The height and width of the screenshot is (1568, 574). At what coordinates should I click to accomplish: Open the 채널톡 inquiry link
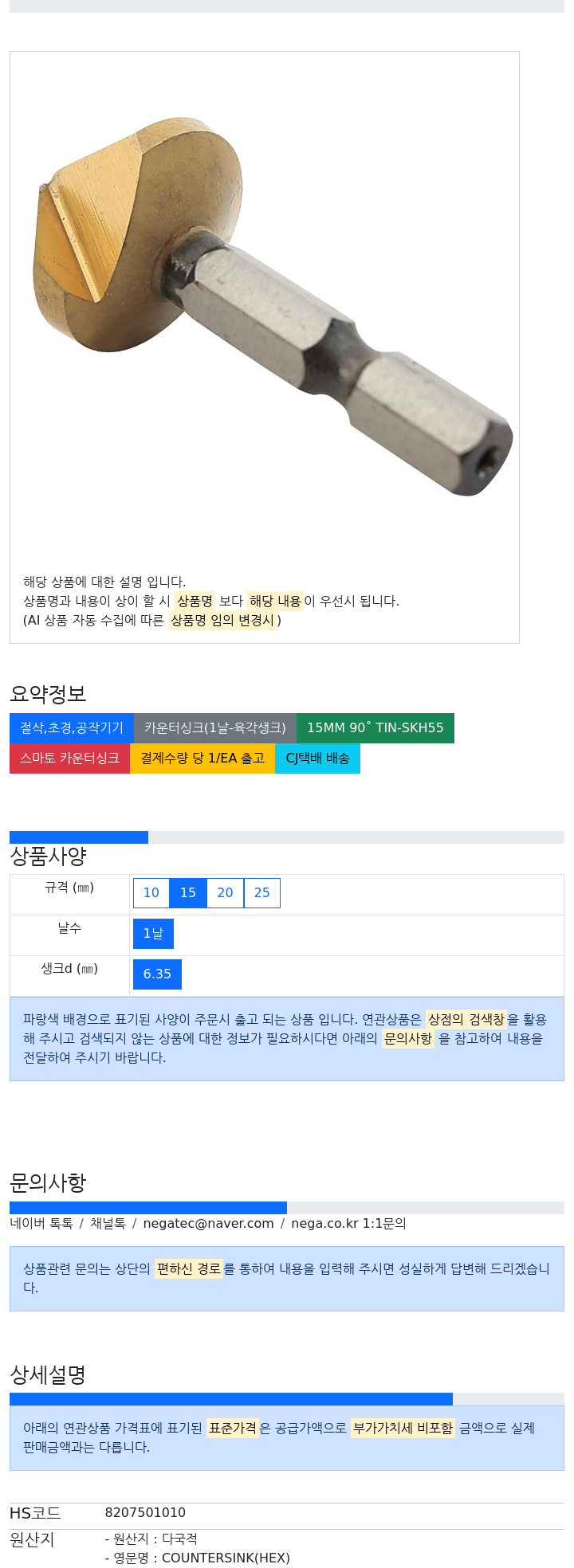pos(108,1223)
